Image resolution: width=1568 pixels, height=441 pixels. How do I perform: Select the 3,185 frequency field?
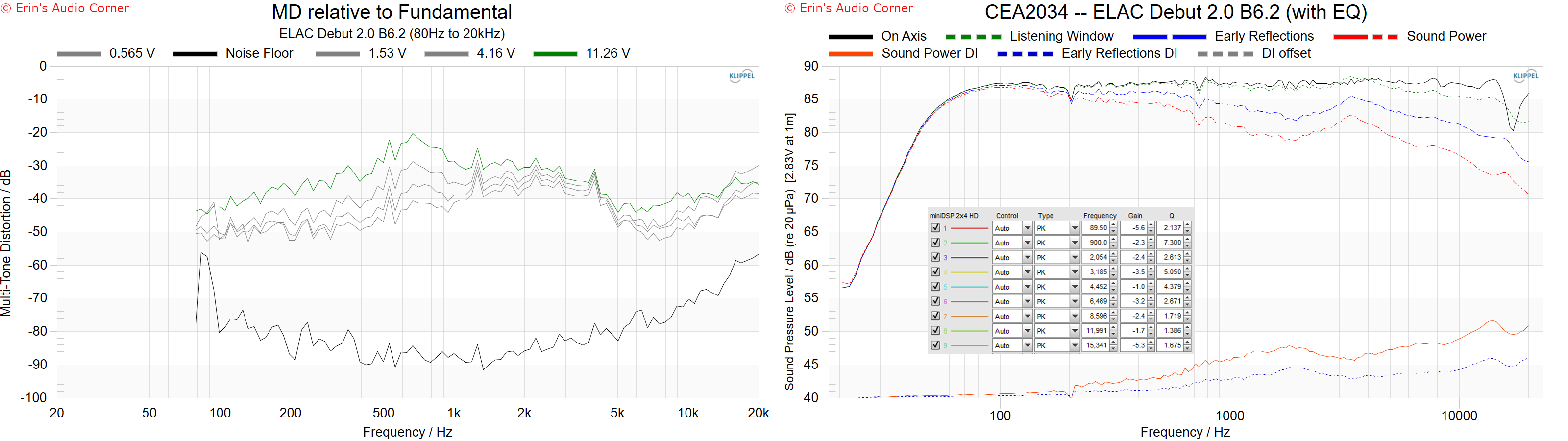(x=1096, y=272)
